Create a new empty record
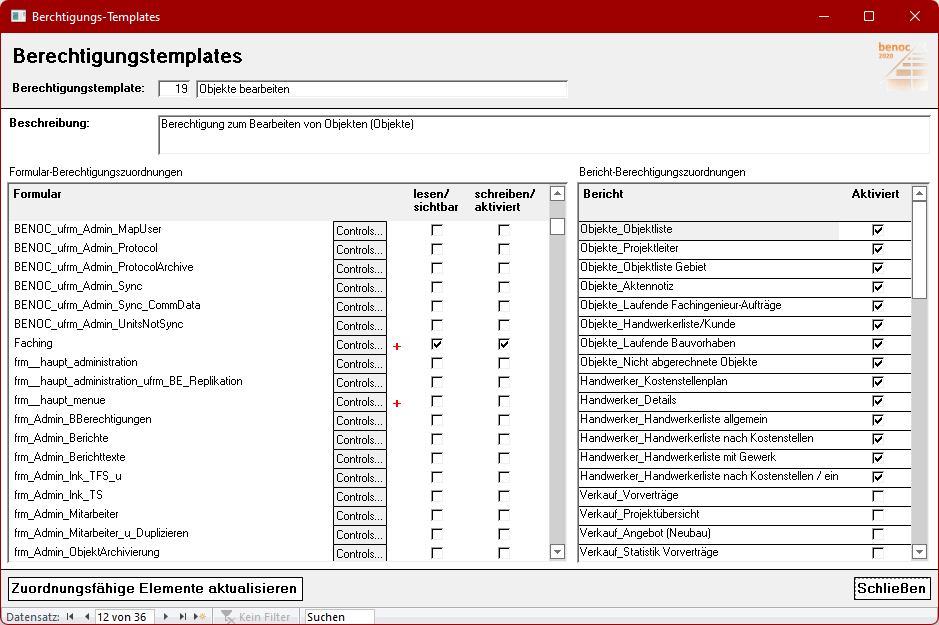The height and width of the screenshot is (625, 939). [x=200, y=617]
